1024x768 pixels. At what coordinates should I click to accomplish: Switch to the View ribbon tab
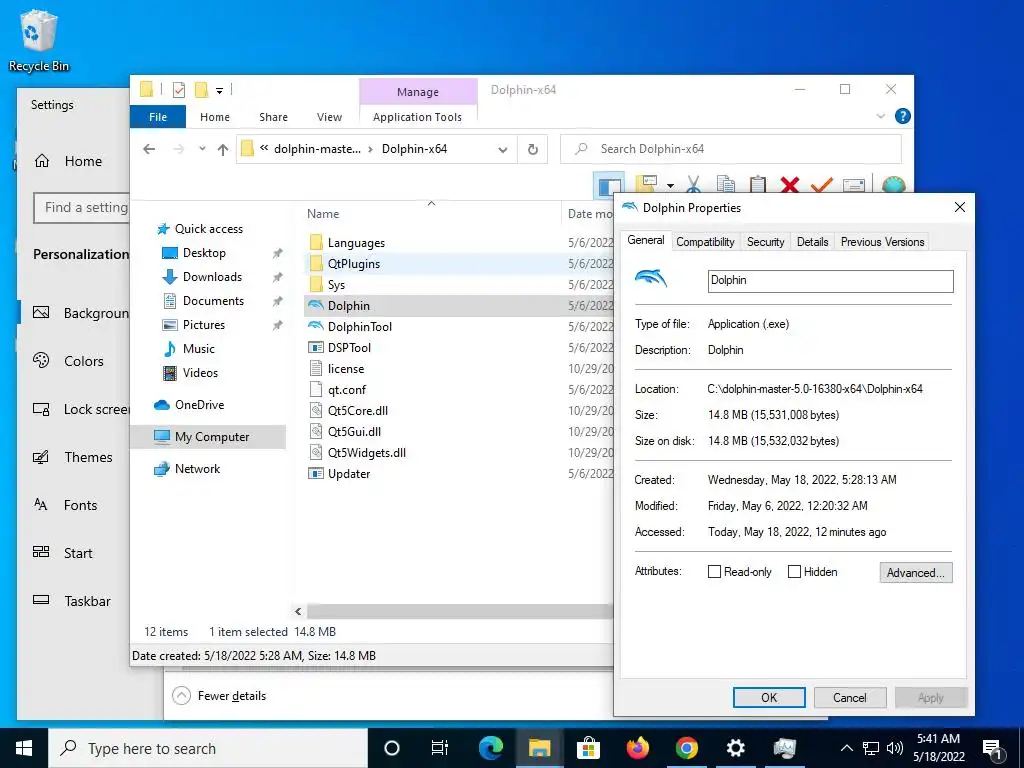coord(329,117)
